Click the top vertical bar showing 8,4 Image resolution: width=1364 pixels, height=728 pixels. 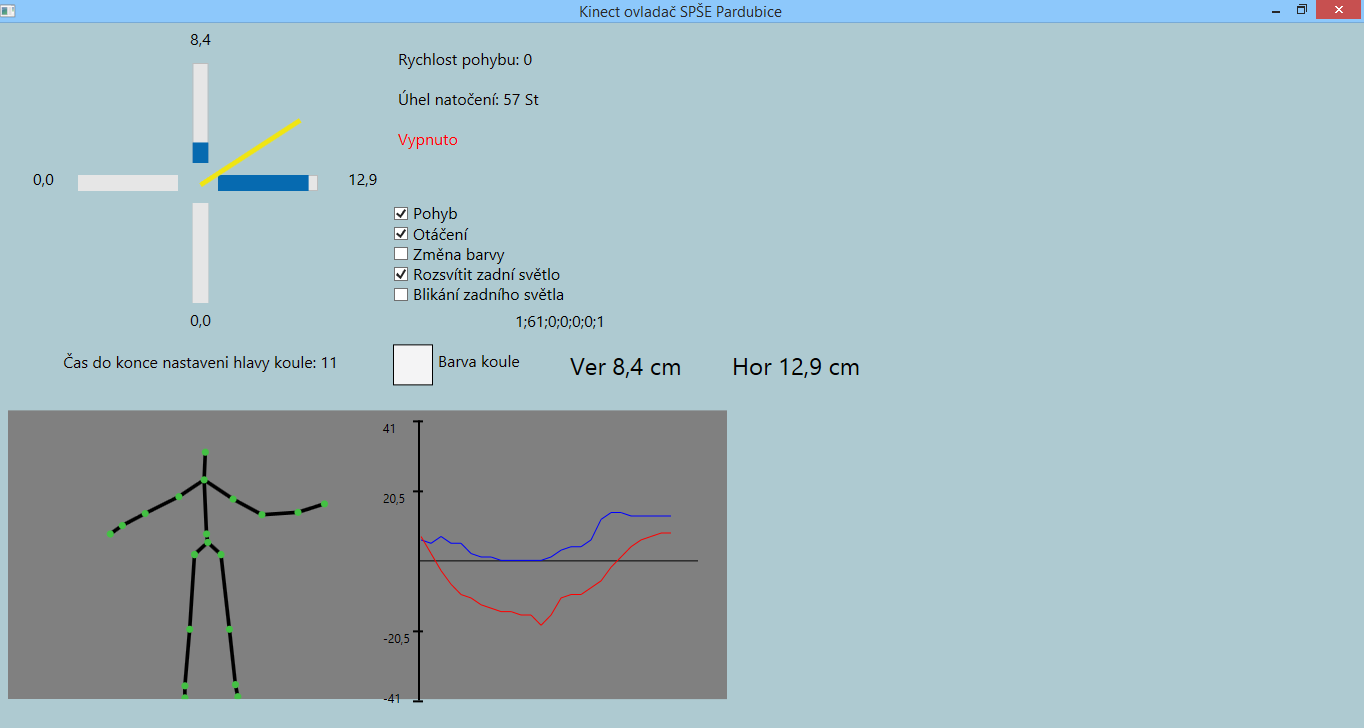tap(200, 113)
